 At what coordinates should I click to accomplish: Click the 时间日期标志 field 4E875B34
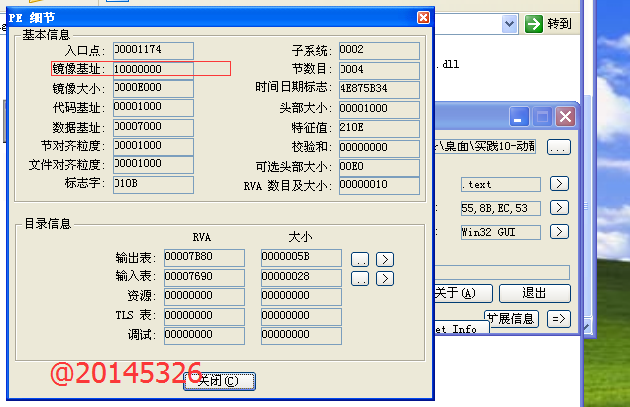378,88
